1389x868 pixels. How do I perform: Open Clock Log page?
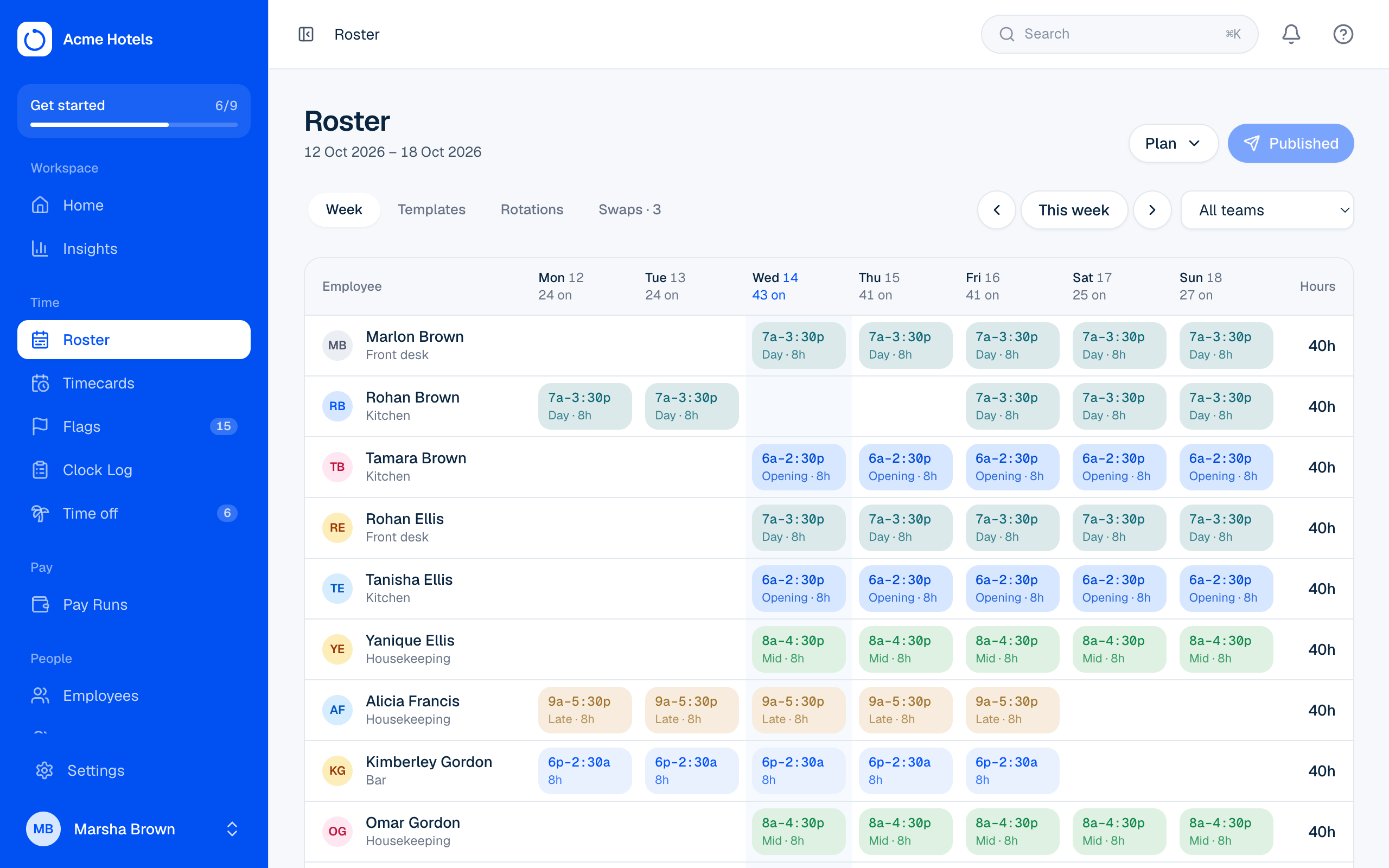pos(133,470)
